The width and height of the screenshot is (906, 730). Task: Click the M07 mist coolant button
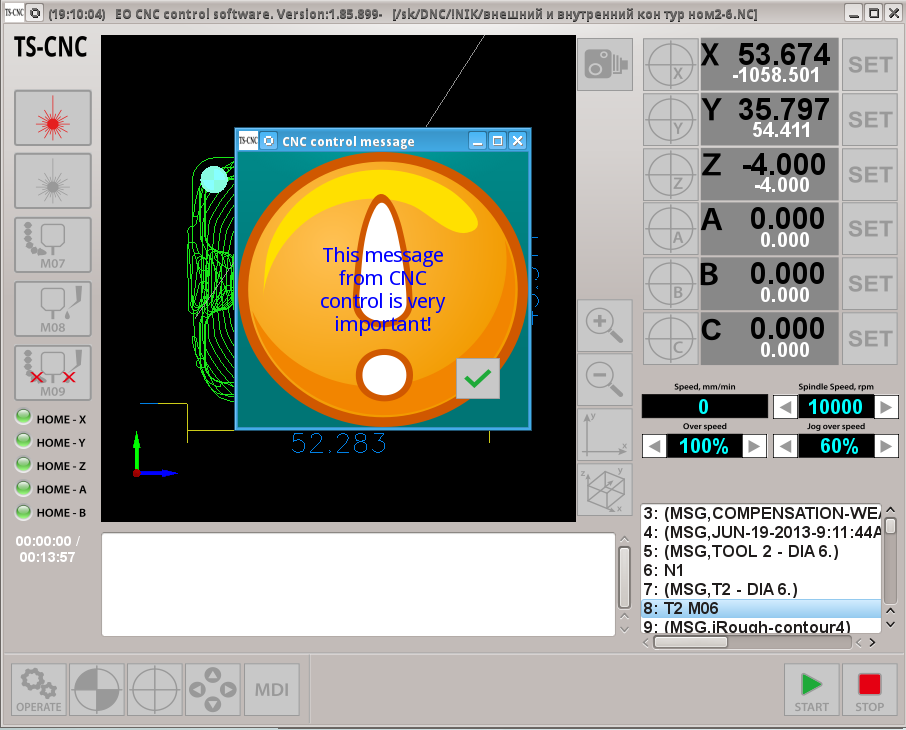(53, 245)
